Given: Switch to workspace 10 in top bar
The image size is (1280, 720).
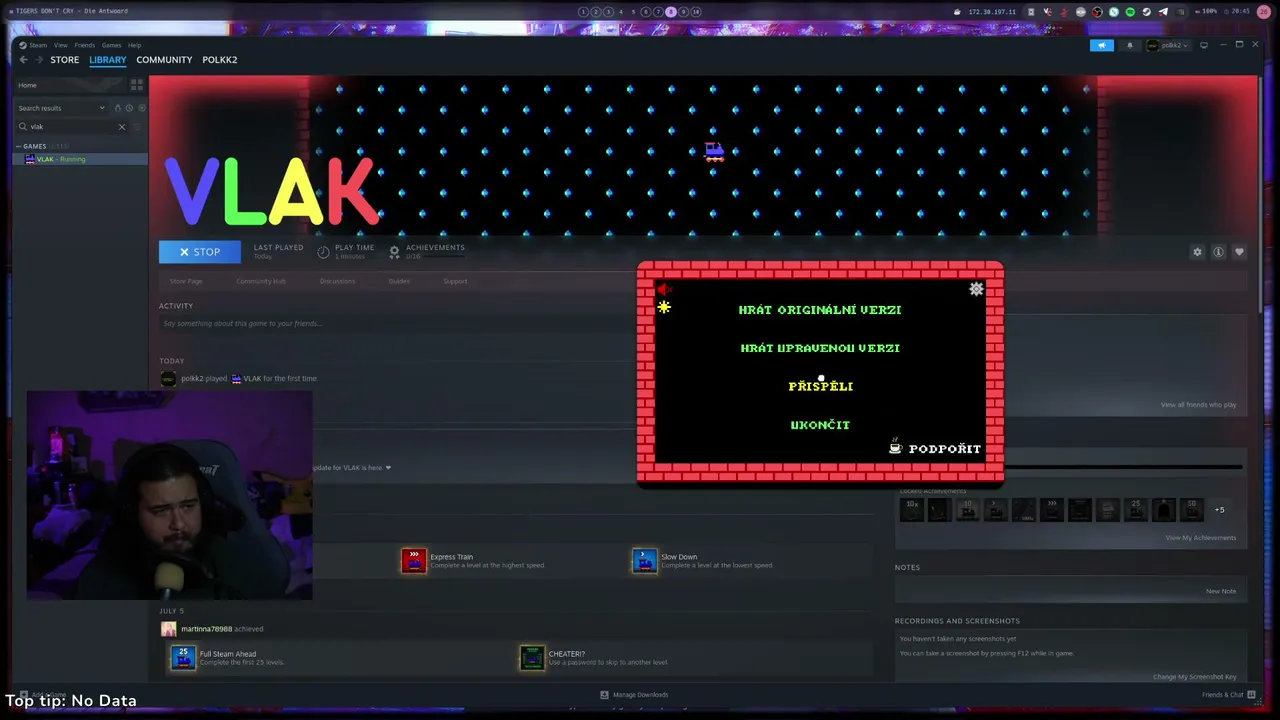Looking at the screenshot, I should tap(696, 12).
